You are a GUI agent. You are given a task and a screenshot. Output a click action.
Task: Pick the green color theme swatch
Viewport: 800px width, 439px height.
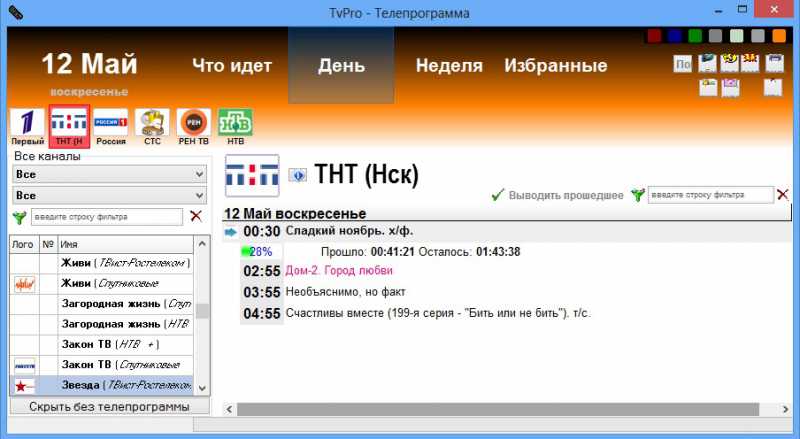(x=695, y=36)
